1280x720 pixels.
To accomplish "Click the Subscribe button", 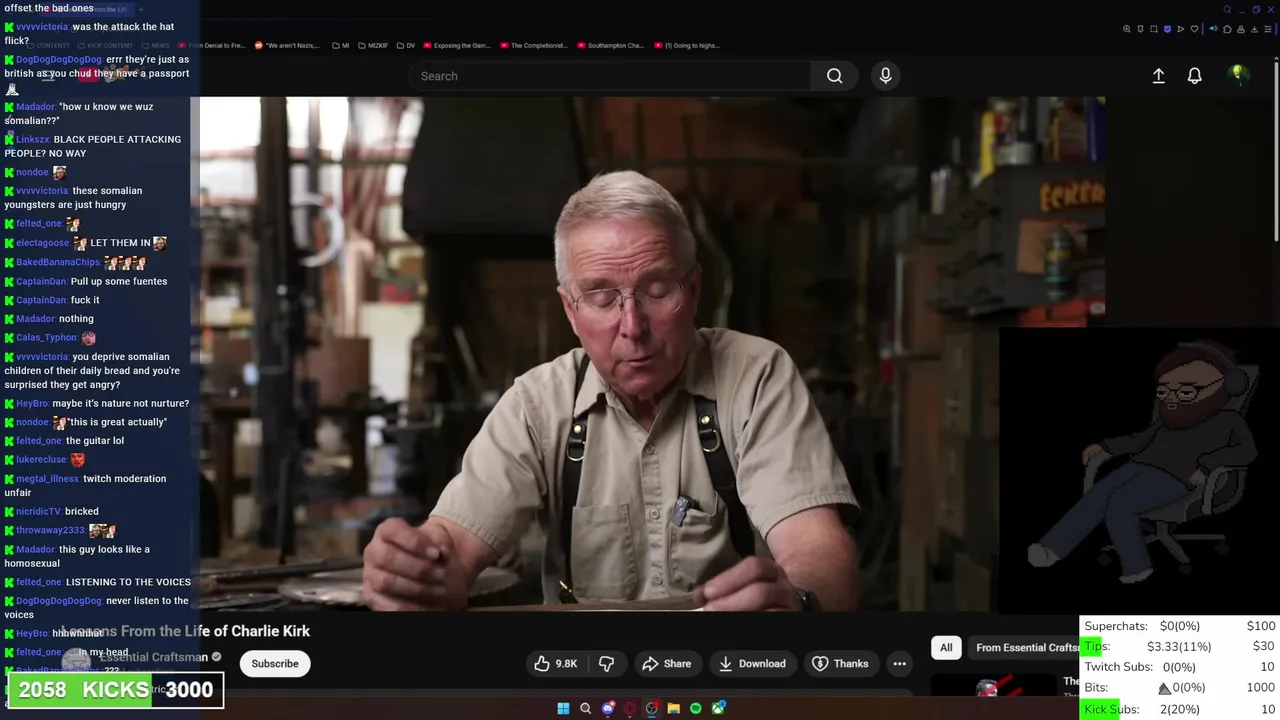I will point(275,664).
